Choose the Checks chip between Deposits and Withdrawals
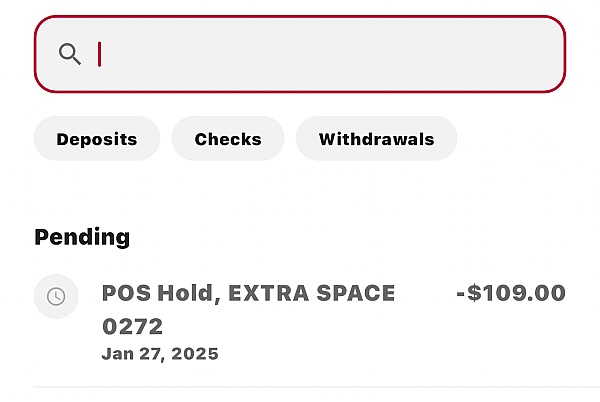 228,138
